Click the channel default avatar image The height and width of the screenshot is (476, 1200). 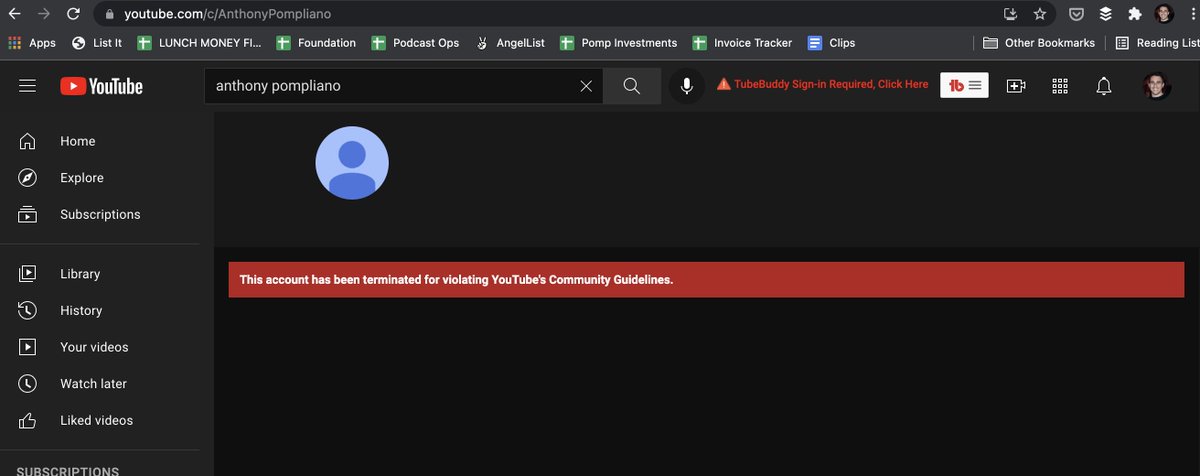click(x=352, y=163)
